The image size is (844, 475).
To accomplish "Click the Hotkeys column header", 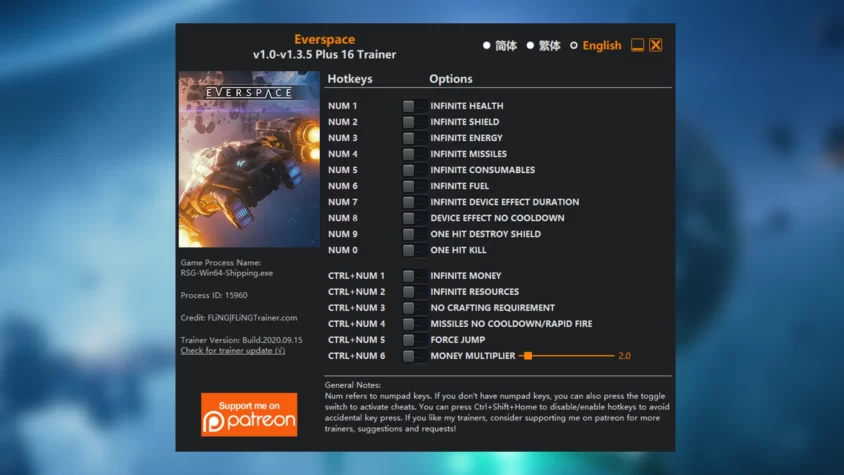I will point(350,79).
